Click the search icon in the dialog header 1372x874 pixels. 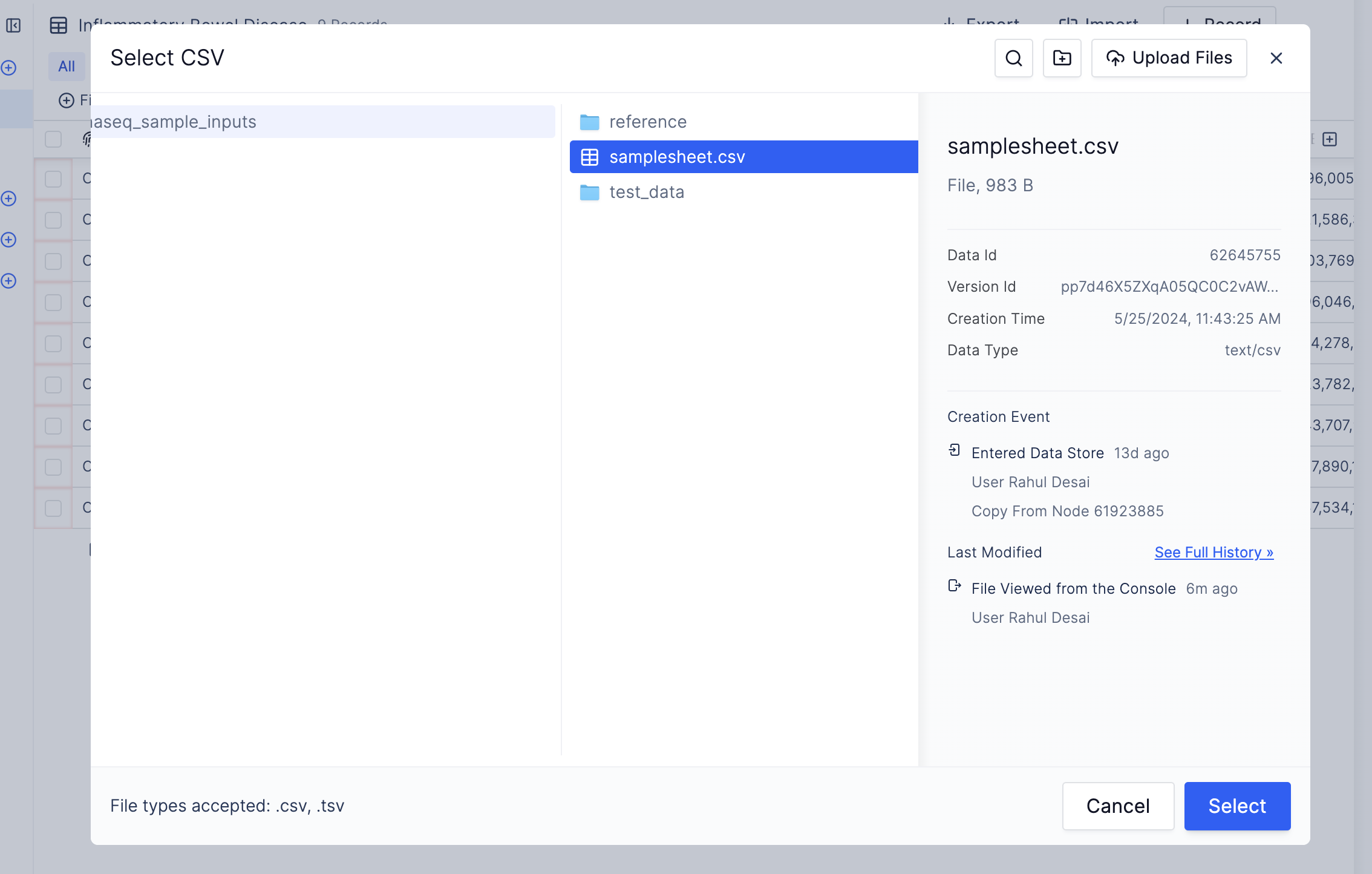click(1013, 58)
